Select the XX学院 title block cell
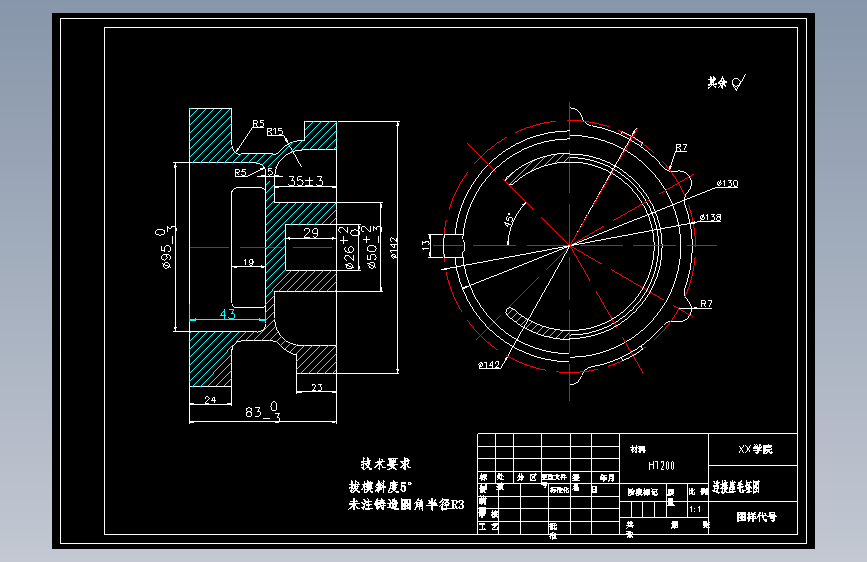This screenshot has height=562, width=867. click(x=753, y=450)
